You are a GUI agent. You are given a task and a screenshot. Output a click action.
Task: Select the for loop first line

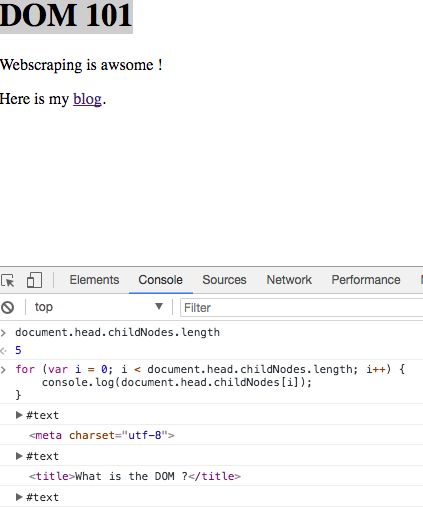click(x=210, y=369)
